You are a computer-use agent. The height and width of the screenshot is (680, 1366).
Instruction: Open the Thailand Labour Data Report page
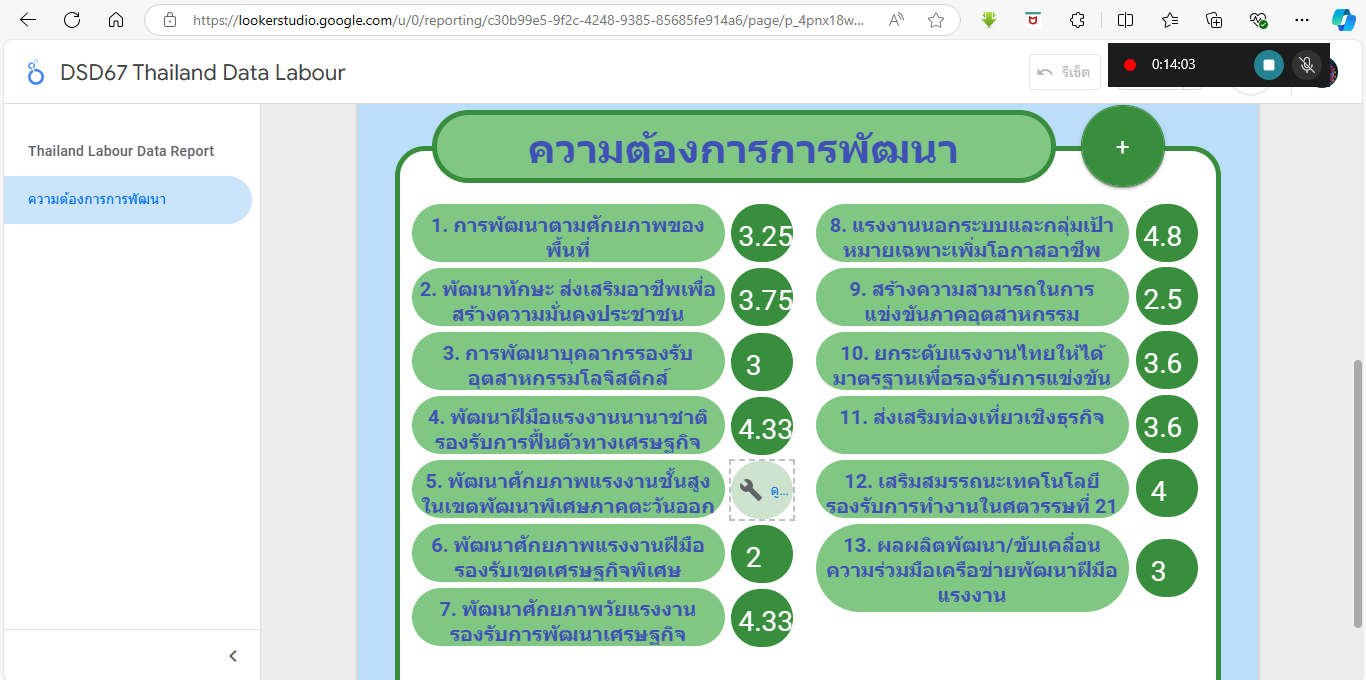(121, 151)
